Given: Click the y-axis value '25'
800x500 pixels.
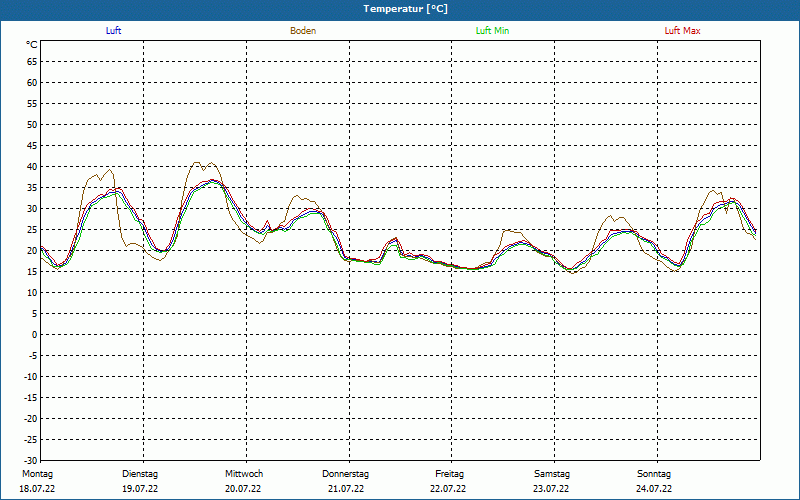Looking at the screenshot, I should (x=32, y=230).
